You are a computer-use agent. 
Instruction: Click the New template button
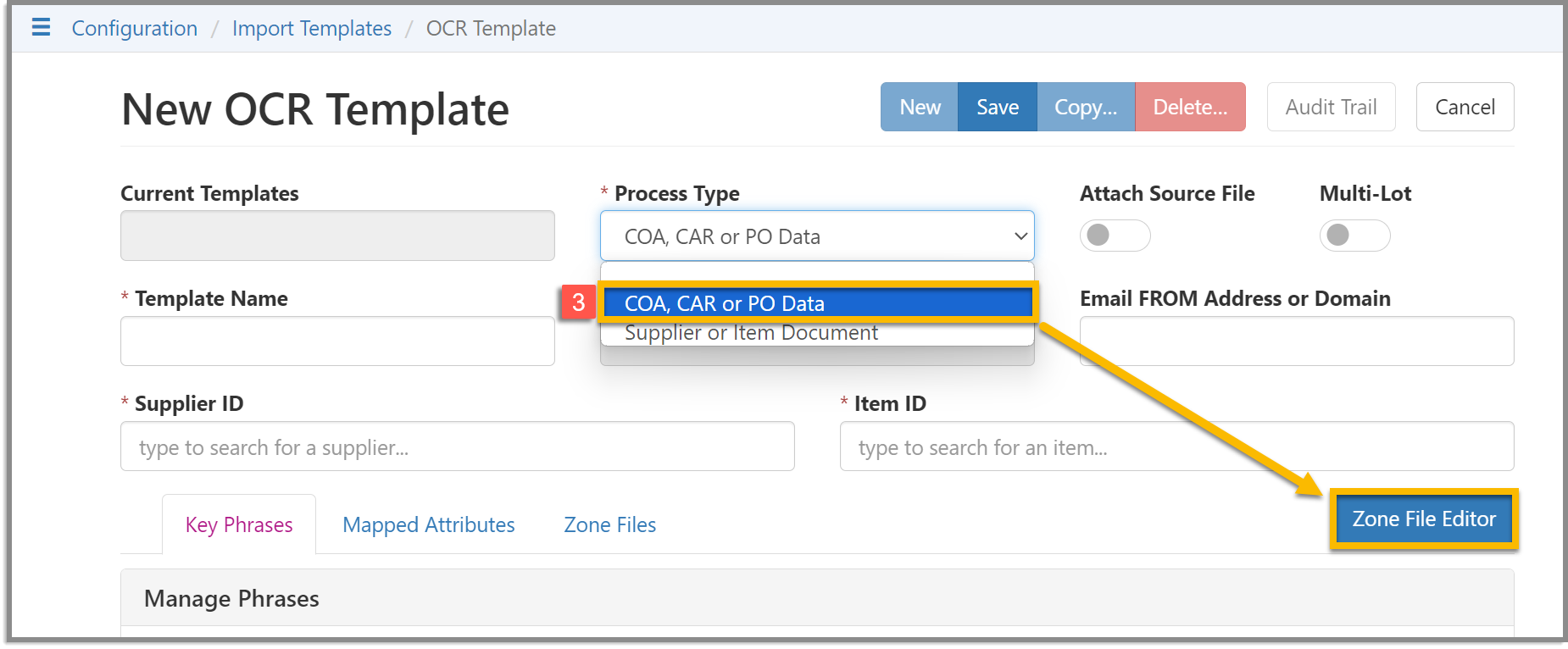click(x=920, y=108)
